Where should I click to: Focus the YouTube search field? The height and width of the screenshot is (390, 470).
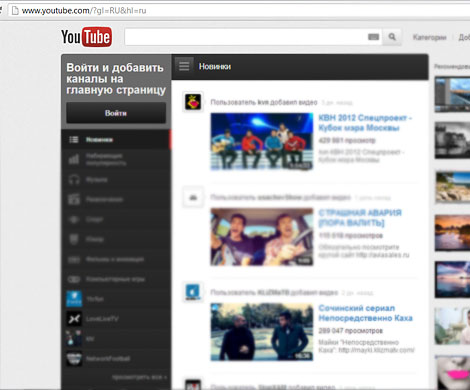click(x=246, y=37)
